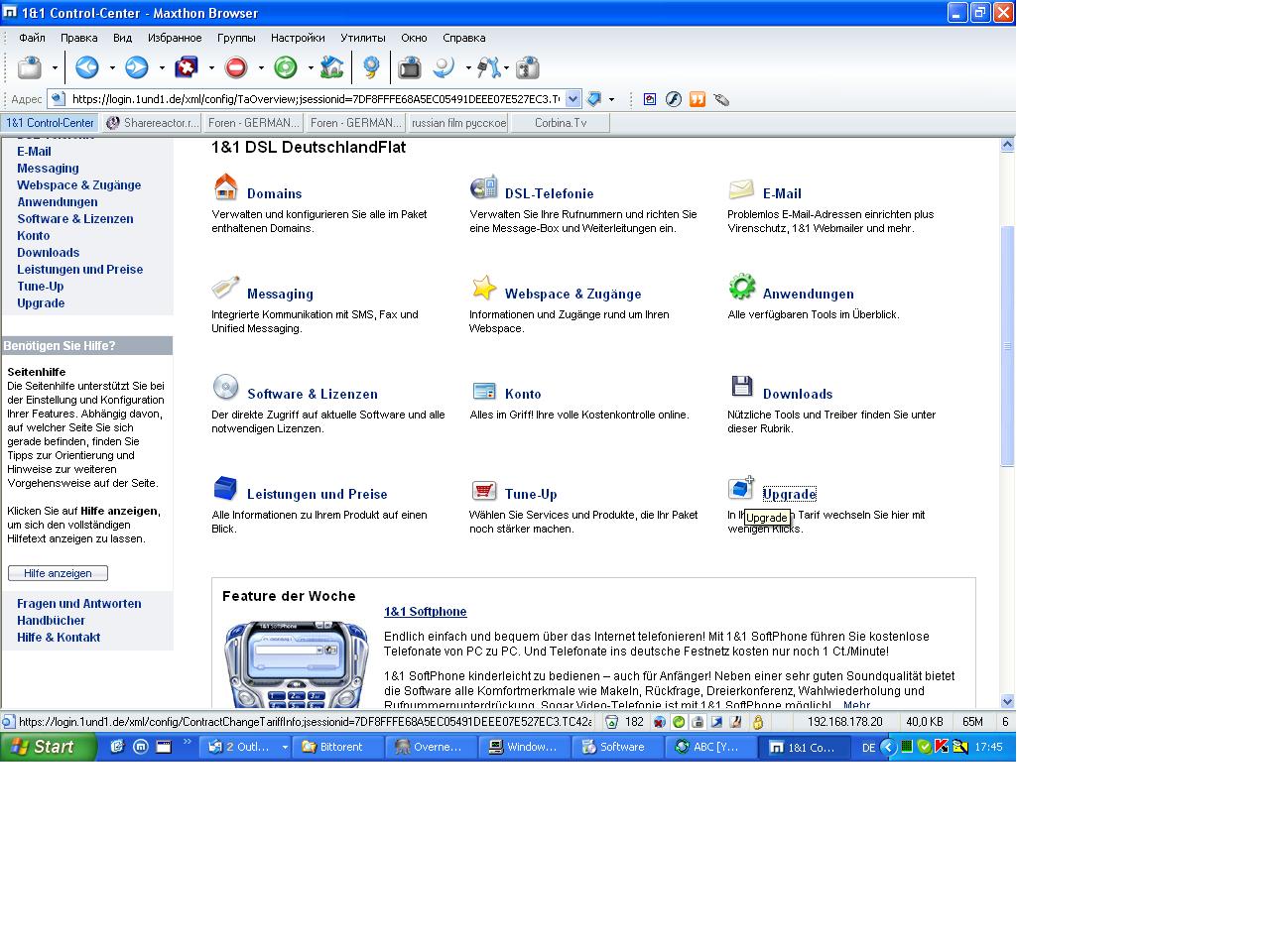Image resolution: width=1270 pixels, height=952 pixels.
Task: Click the Hilfe anzeigen button
Action: pyautogui.click(x=58, y=573)
